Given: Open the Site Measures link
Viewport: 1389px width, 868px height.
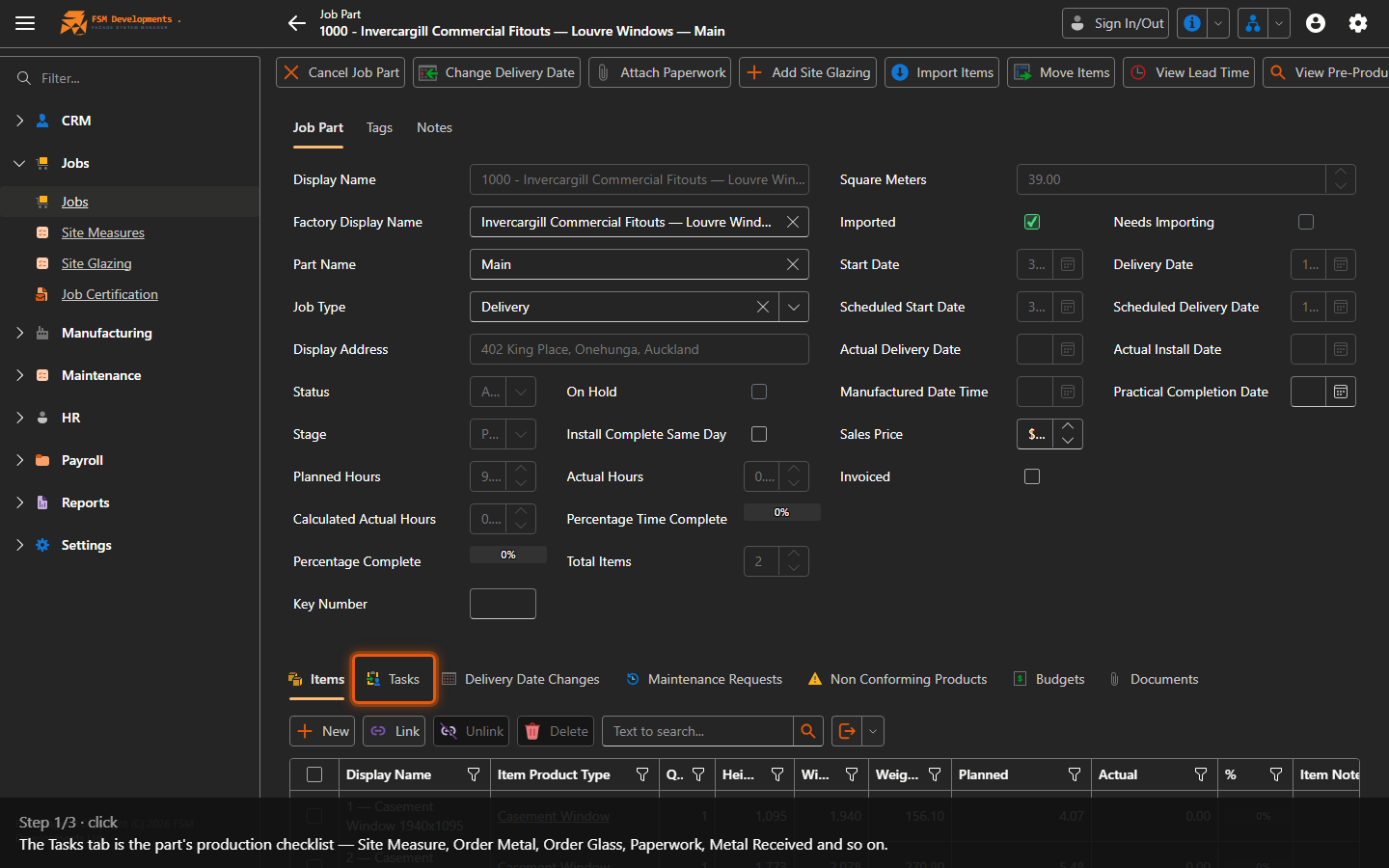Looking at the screenshot, I should click(x=103, y=232).
